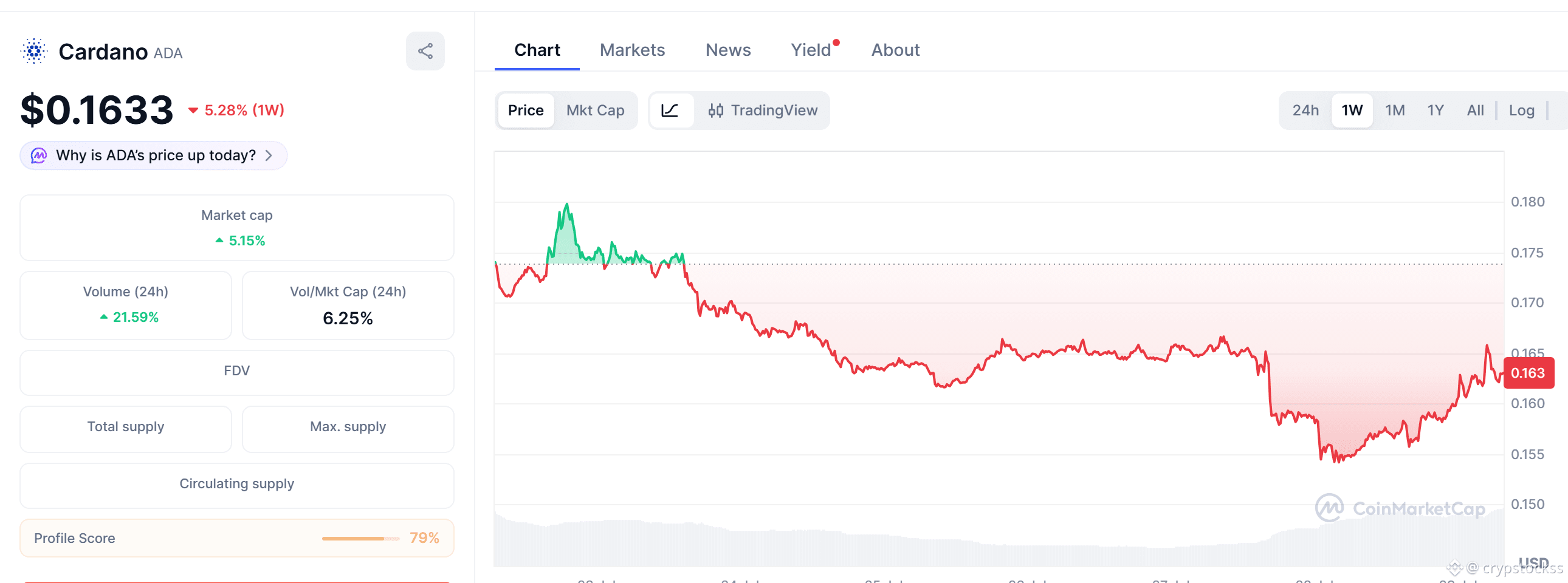Click the AI icon beside ADA question
The width and height of the screenshot is (1568, 583).
(x=39, y=155)
